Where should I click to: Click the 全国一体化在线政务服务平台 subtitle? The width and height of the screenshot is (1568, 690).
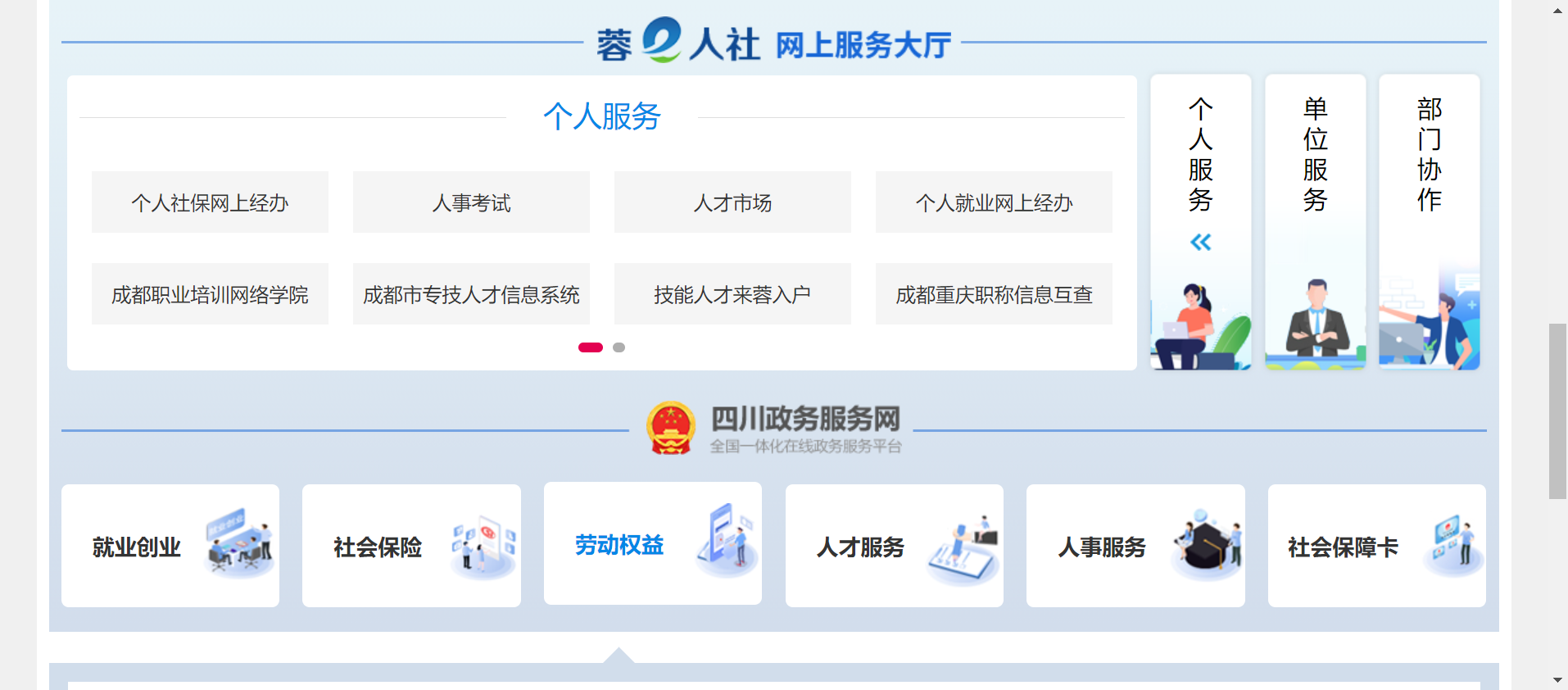tap(805, 447)
